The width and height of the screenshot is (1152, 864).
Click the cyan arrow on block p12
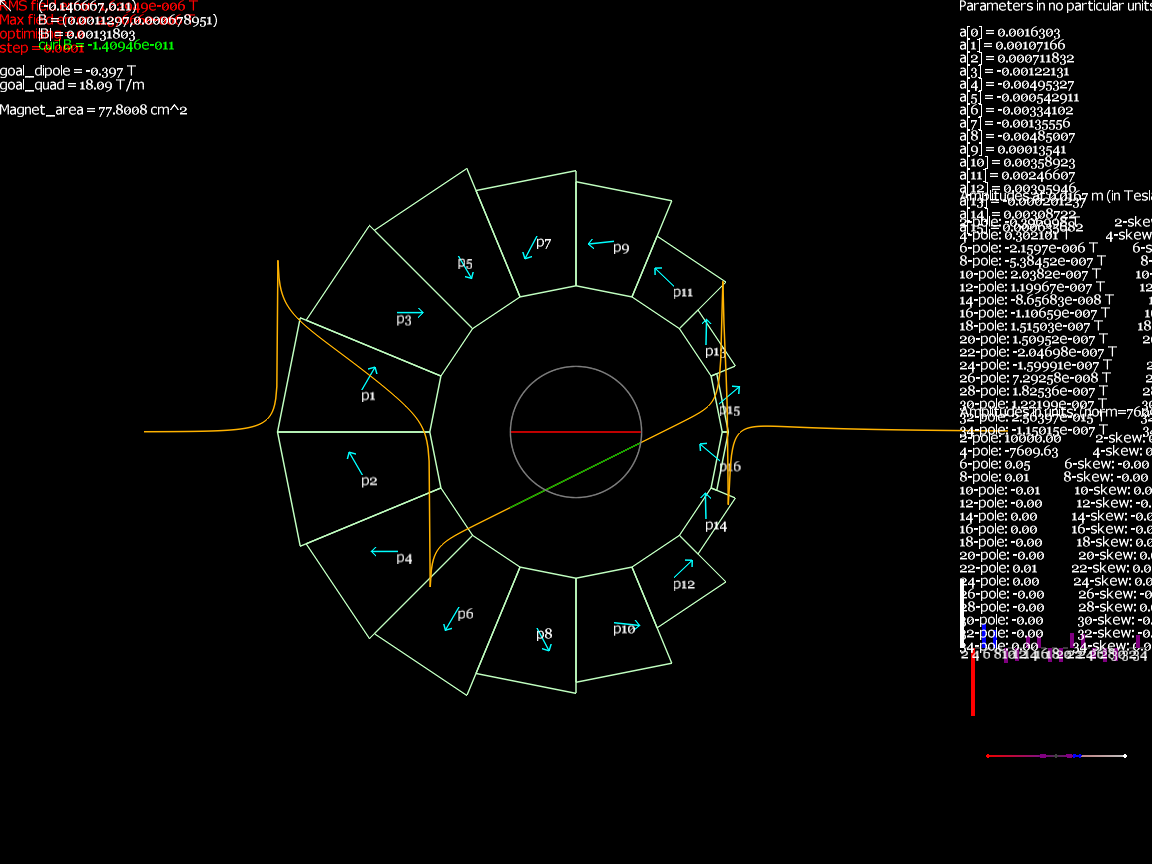point(683,568)
